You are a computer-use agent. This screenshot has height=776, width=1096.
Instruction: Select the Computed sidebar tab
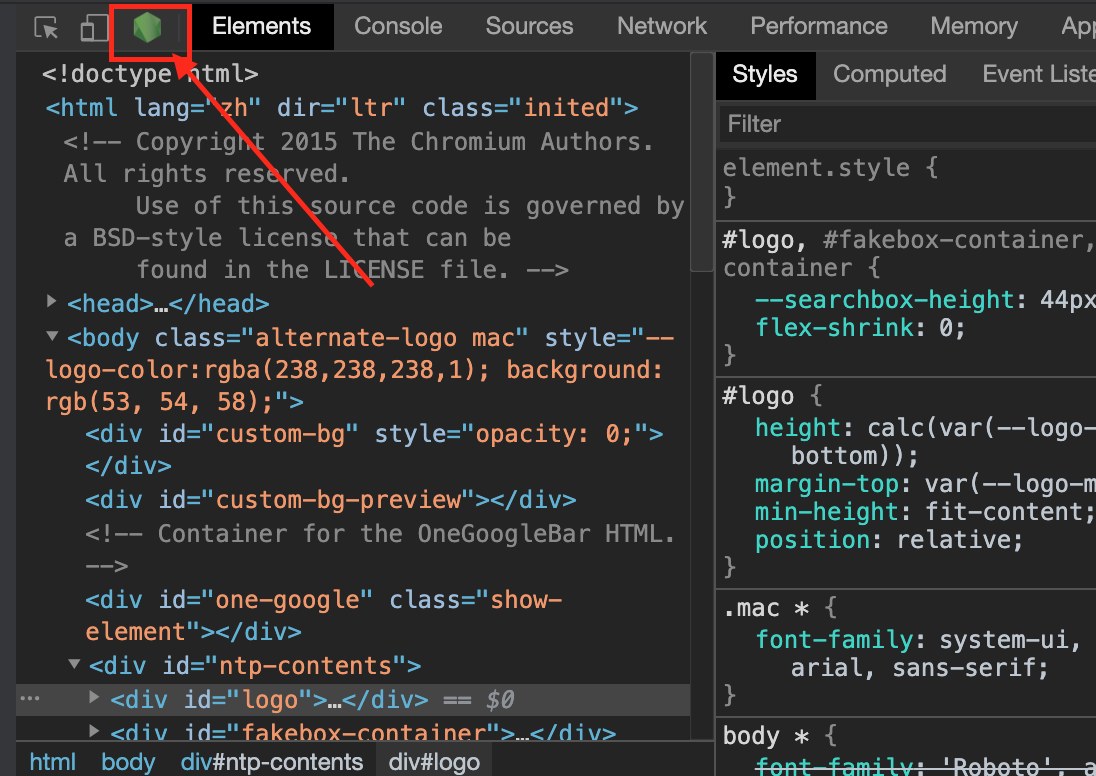pos(889,75)
